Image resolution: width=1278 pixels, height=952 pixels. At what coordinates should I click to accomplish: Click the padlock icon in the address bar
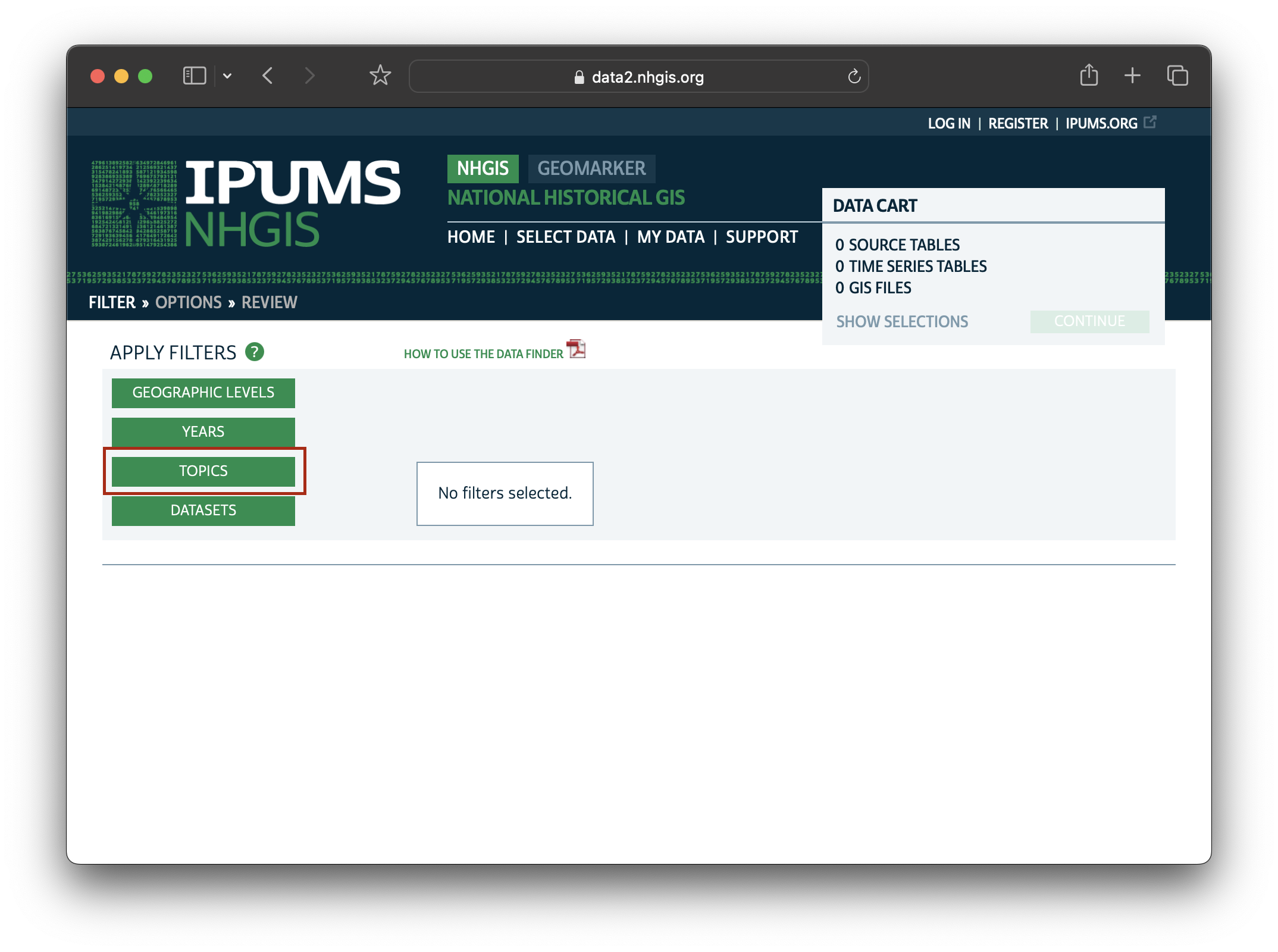pyautogui.click(x=579, y=77)
